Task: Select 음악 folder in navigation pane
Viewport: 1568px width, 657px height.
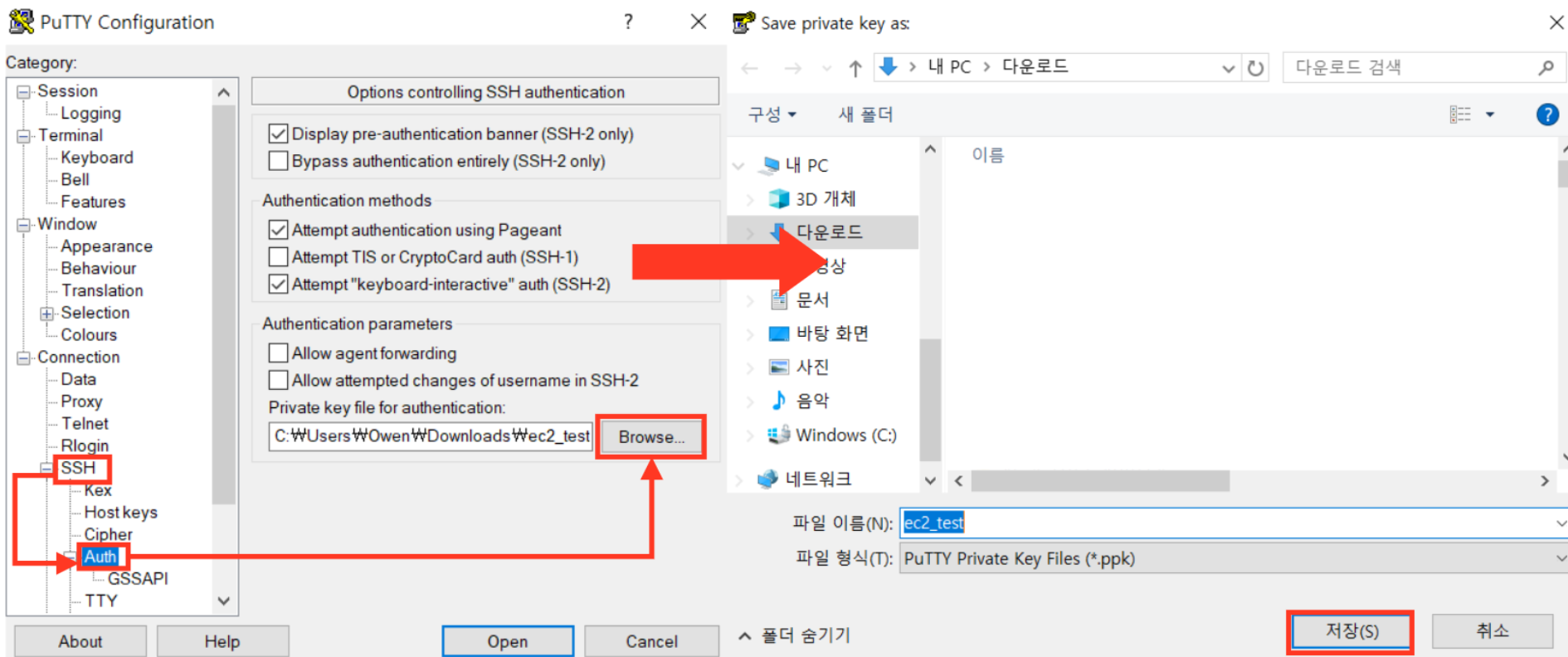Action: point(799,401)
